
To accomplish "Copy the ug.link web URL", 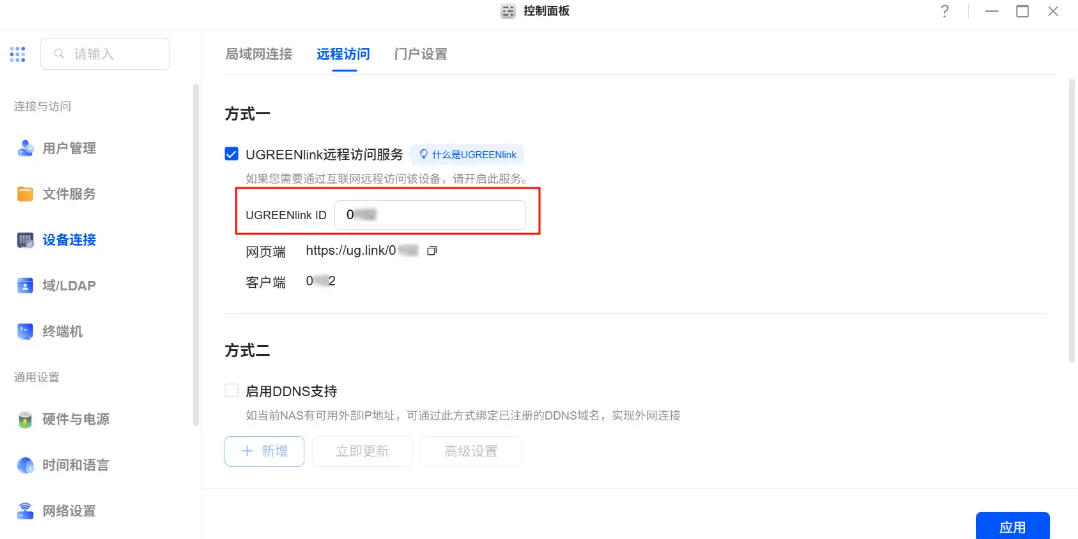I will click(x=432, y=251).
